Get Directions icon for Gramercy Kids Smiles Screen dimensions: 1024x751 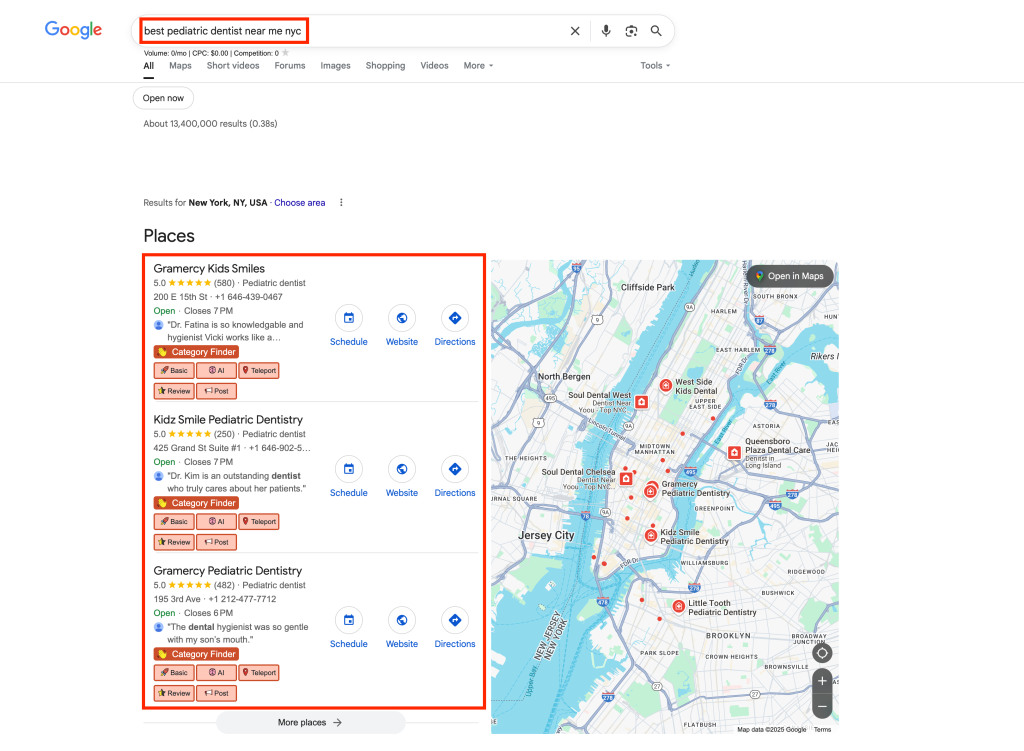[455, 318]
